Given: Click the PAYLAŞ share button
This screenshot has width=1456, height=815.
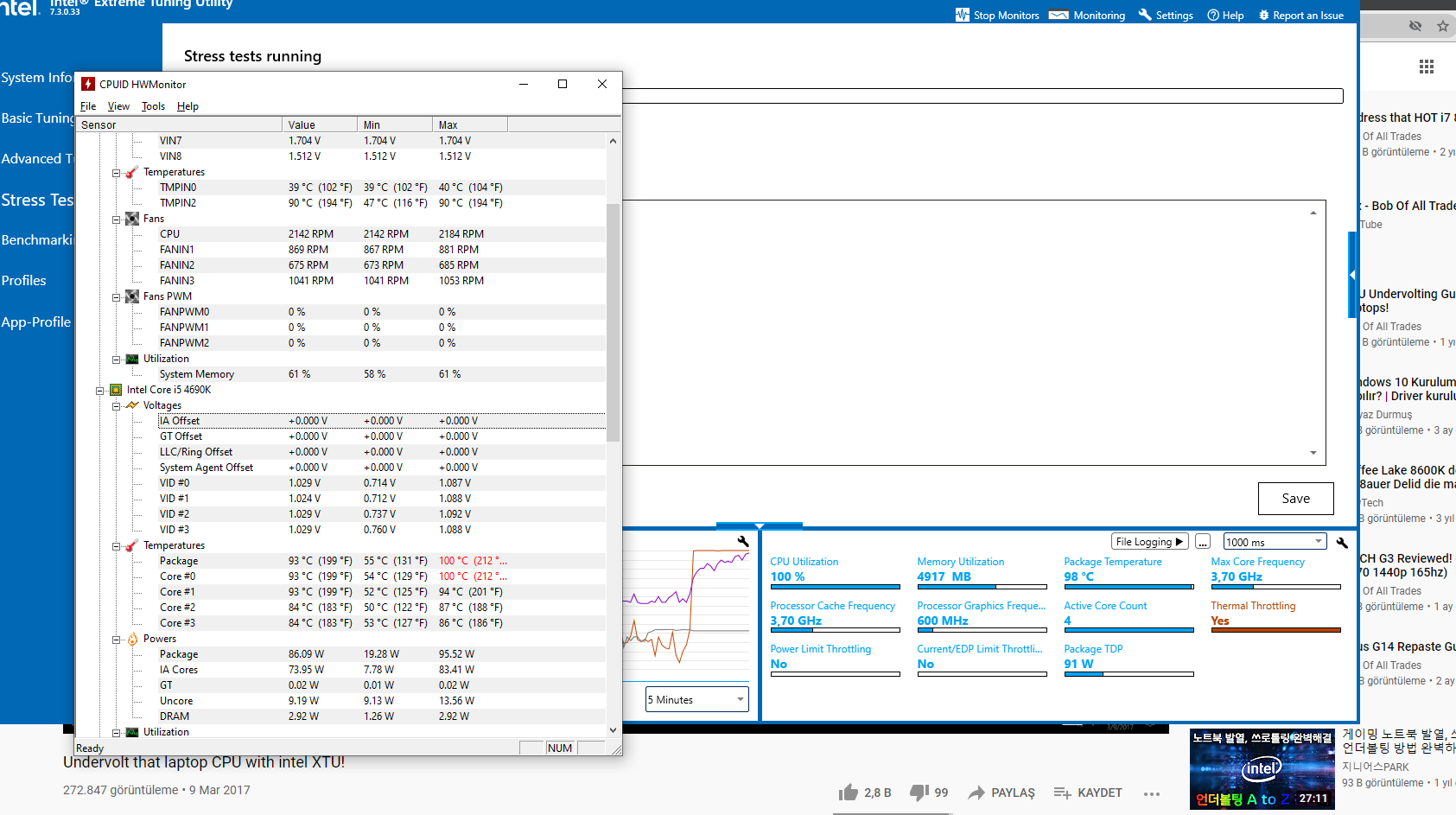Looking at the screenshot, I should coord(1001,793).
